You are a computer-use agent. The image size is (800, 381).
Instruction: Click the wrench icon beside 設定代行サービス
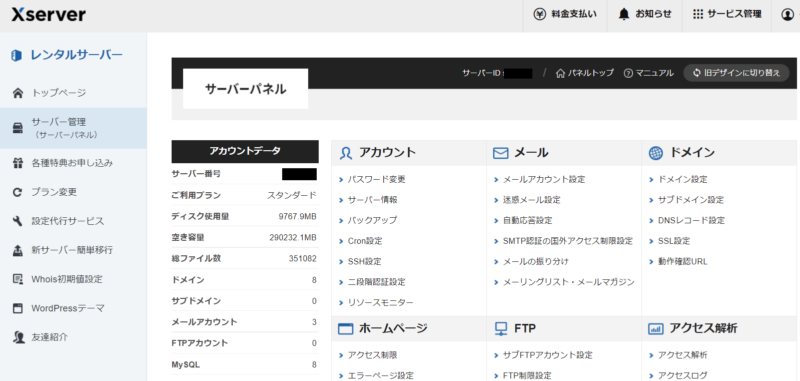(x=18, y=221)
